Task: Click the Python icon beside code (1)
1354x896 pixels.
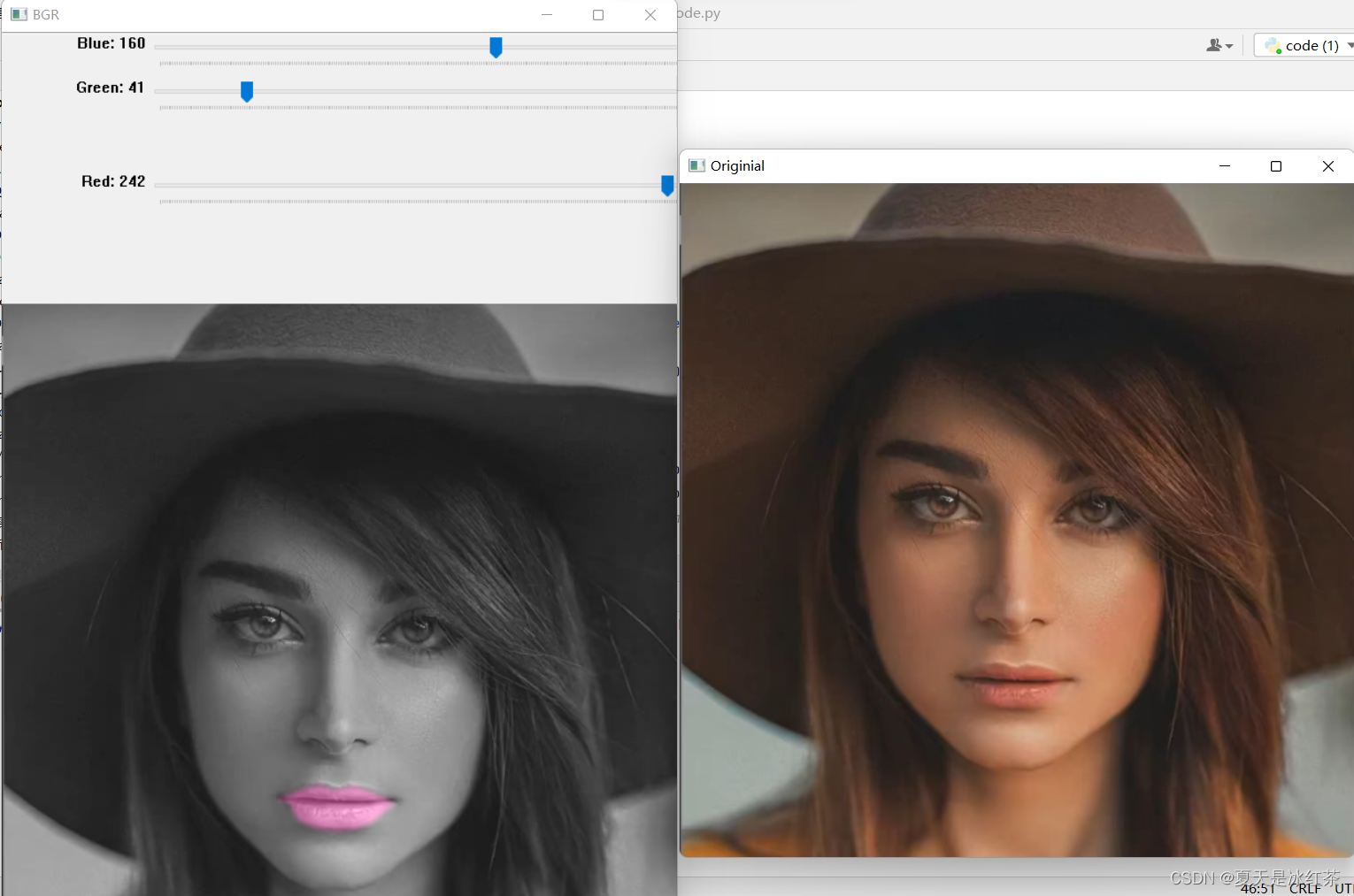Action: [1273, 45]
